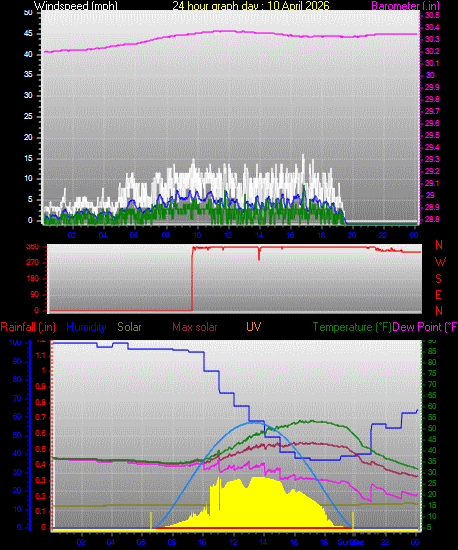Select the 30.2 barometer axis value

pyautogui.click(x=433, y=51)
